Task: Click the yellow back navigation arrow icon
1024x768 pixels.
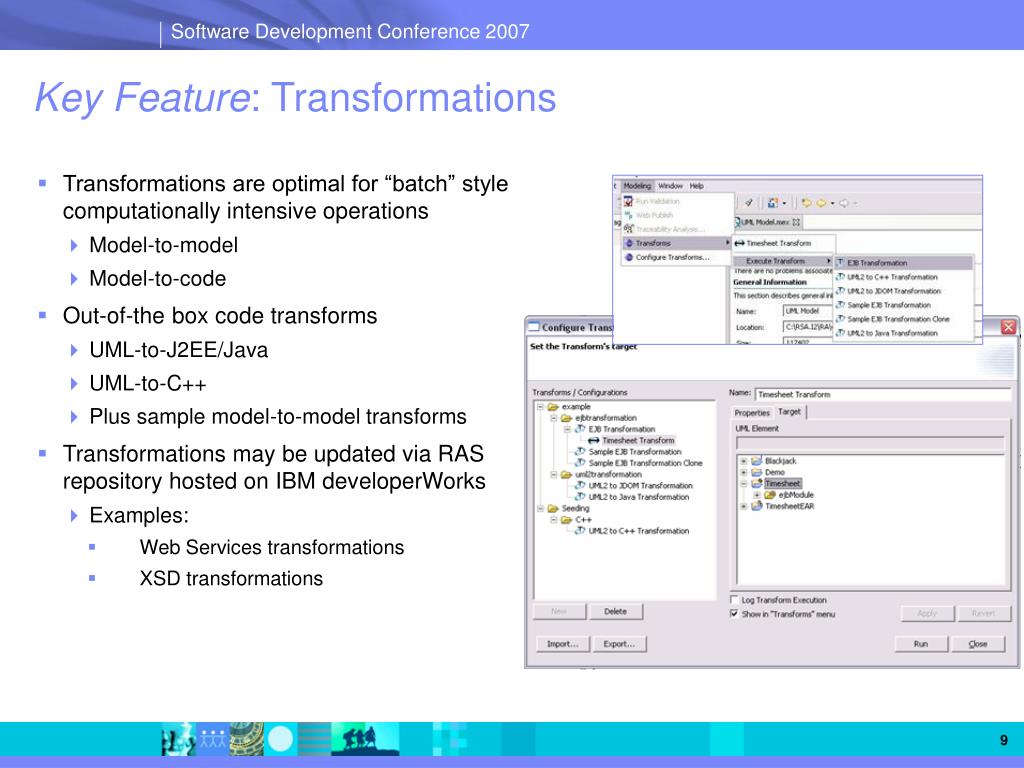Action: [807, 203]
